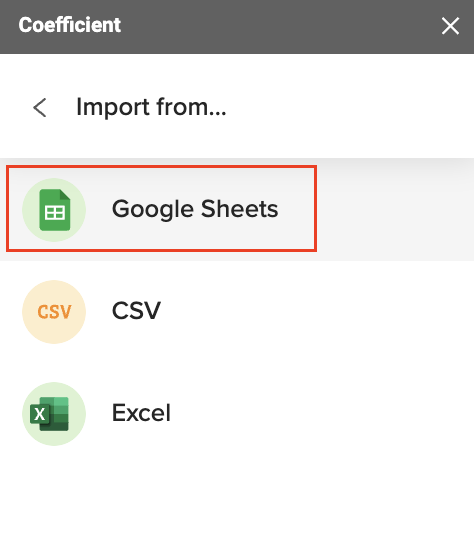This screenshot has width=474, height=540.
Task: Select the Google Sheets label
Action: 195,209
